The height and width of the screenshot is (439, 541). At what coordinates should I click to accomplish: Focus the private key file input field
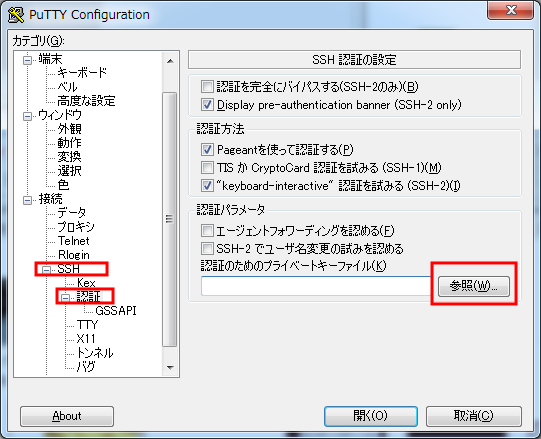pyautogui.click(x=316, y=286)
